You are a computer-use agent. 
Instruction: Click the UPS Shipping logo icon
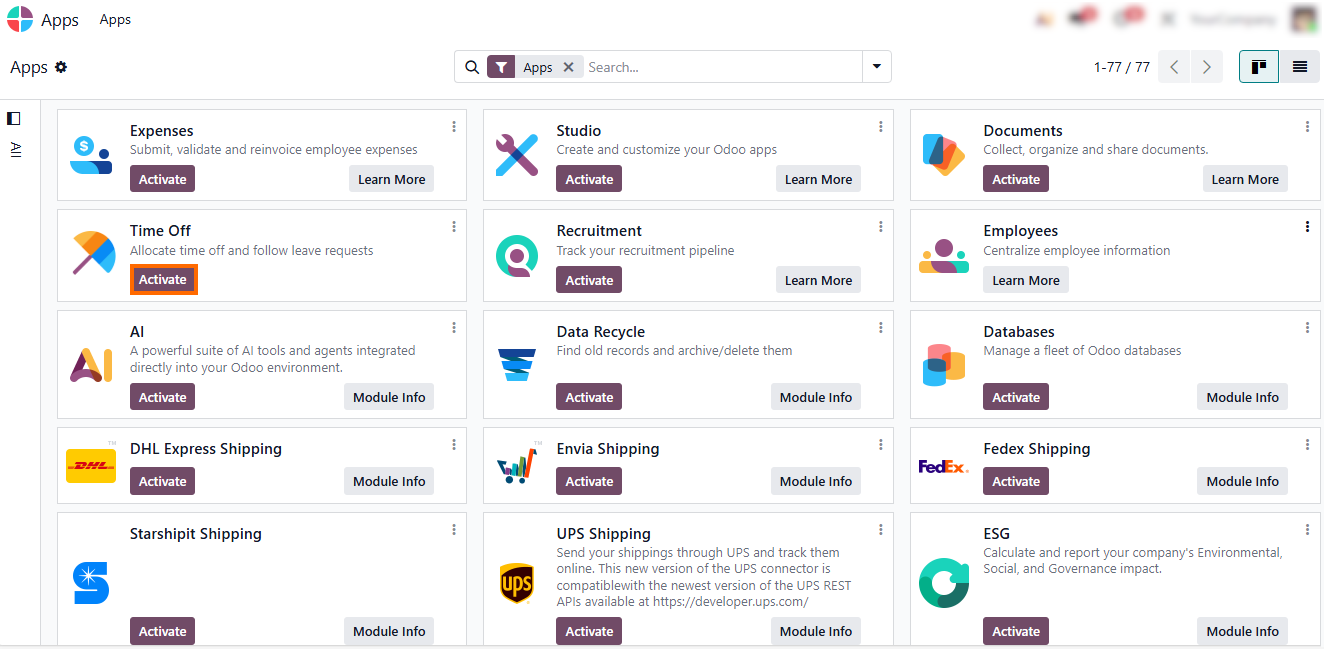(x=517, y=583)
